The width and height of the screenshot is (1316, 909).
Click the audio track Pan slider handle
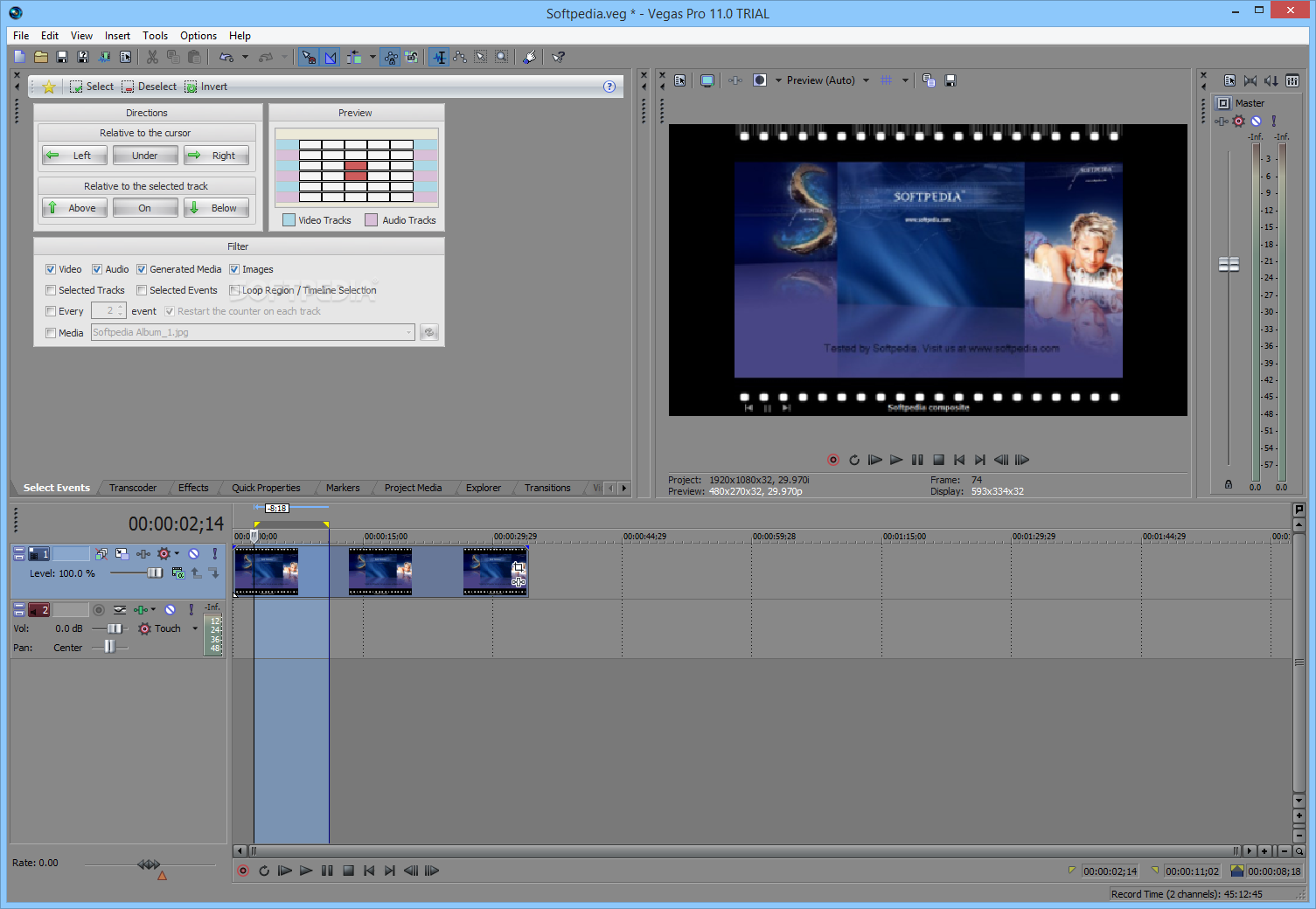tap(109, 647)
